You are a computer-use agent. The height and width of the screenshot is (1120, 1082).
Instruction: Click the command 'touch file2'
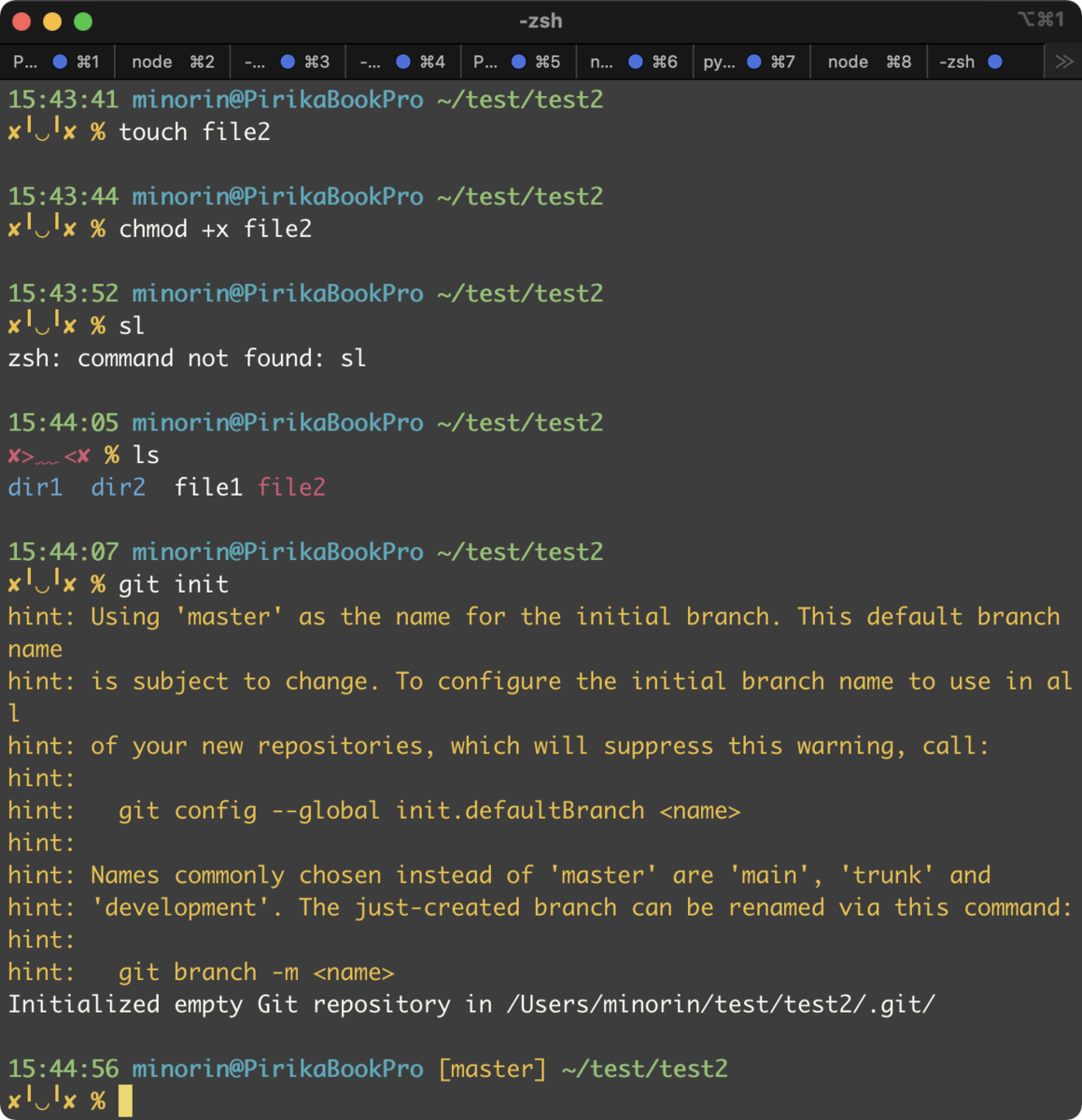[194, 132]
